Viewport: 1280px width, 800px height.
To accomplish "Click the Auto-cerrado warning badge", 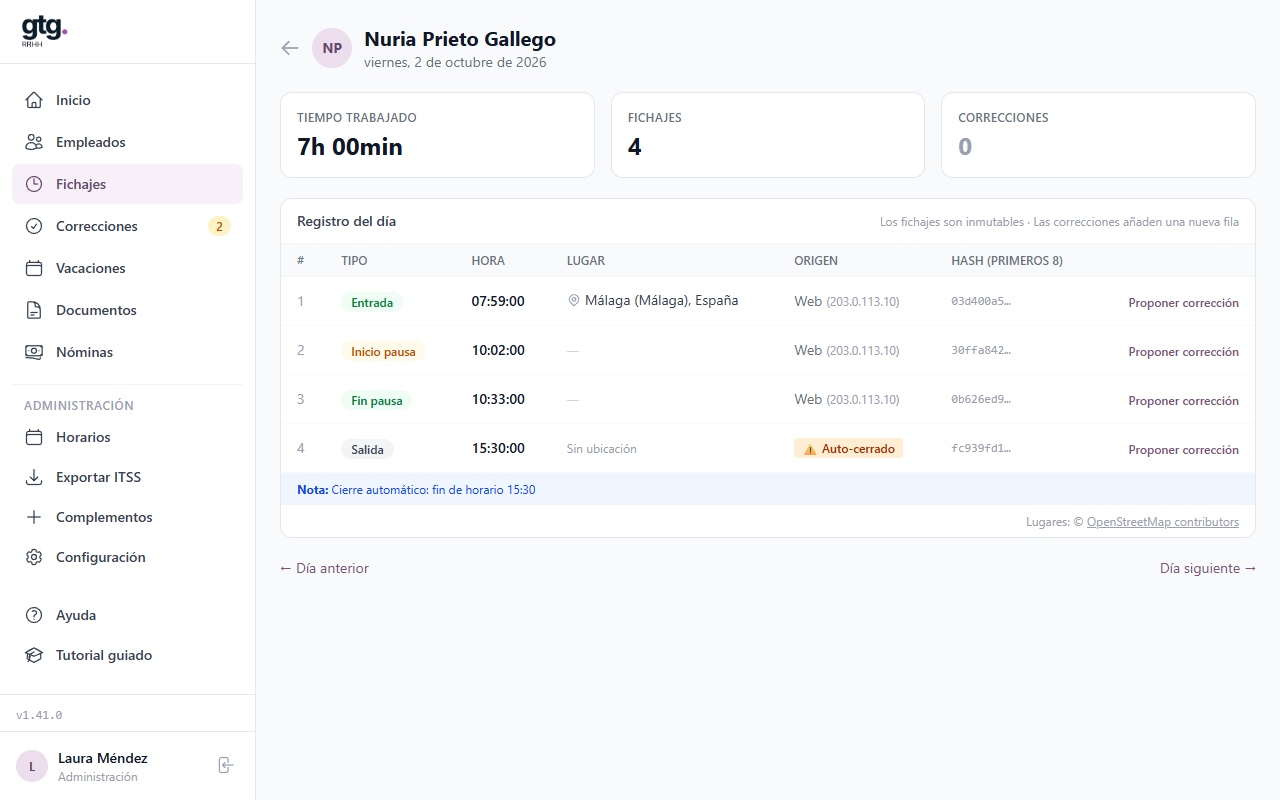I will click(x=848, y=448).
